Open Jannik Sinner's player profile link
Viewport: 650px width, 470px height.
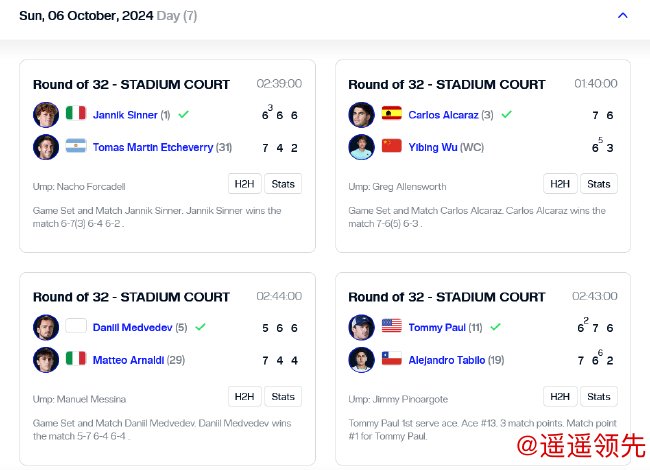125,115
